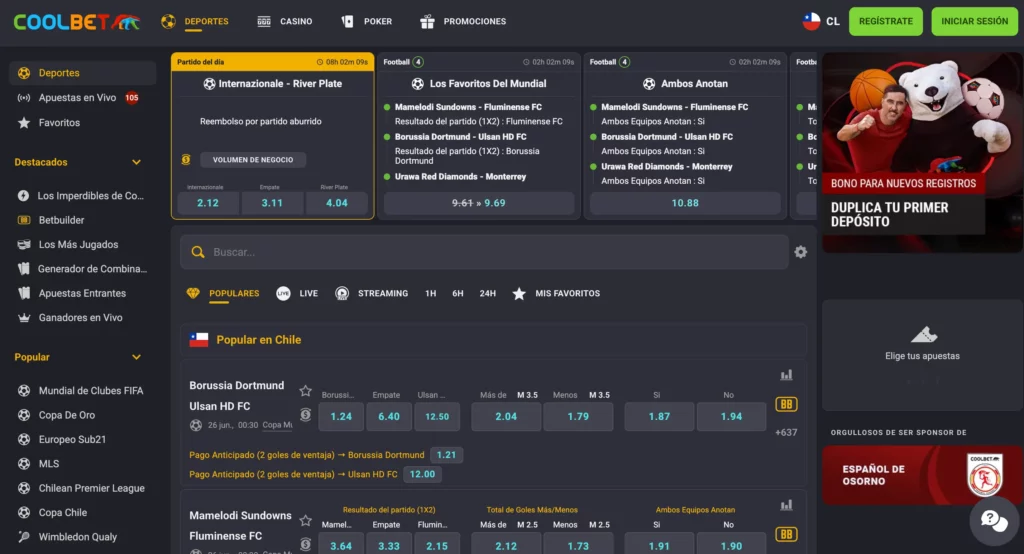
Task: Filter events by 24H
Action: click(487, 294)
